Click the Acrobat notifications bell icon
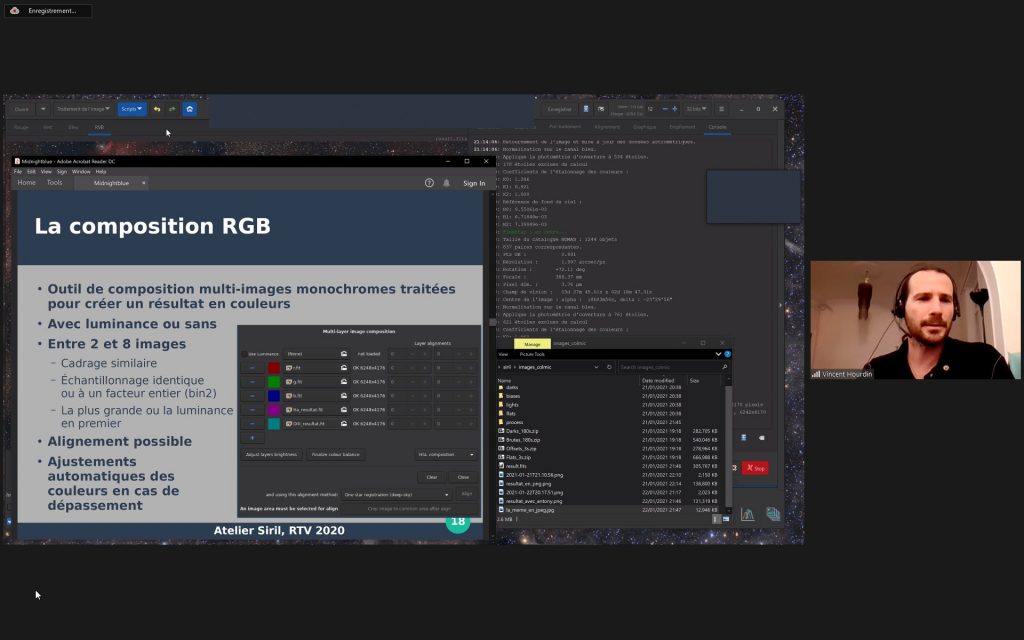 click(x=447, y=184)
